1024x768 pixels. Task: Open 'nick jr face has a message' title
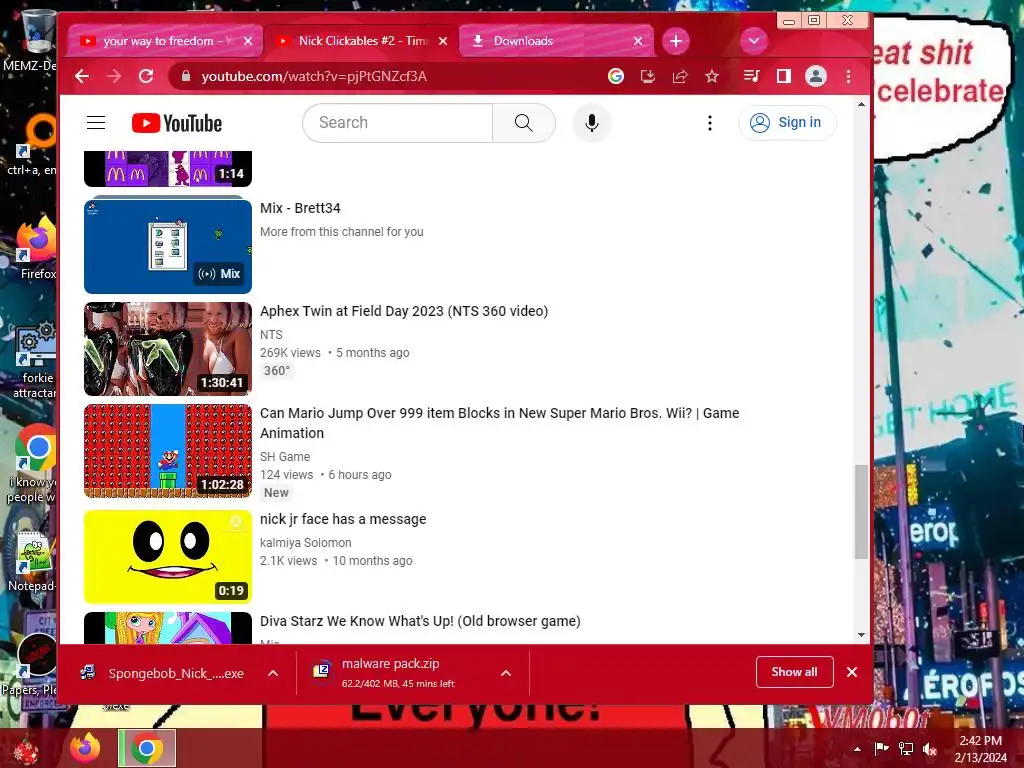click(343, 519)
